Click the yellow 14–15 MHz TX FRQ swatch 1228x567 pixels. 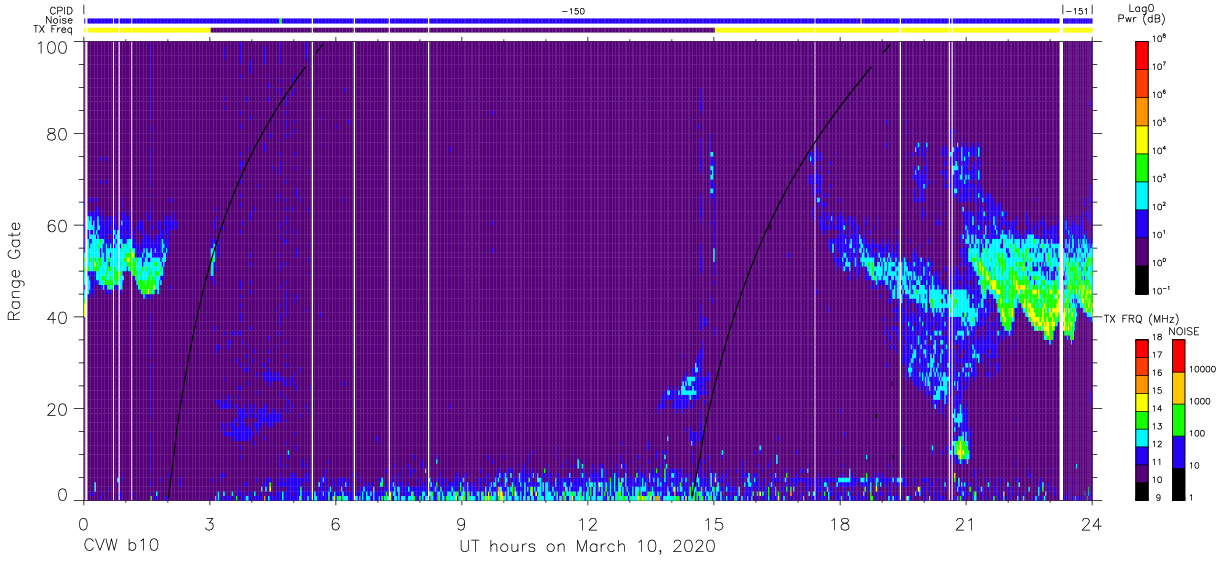[x=1142, y=400]
